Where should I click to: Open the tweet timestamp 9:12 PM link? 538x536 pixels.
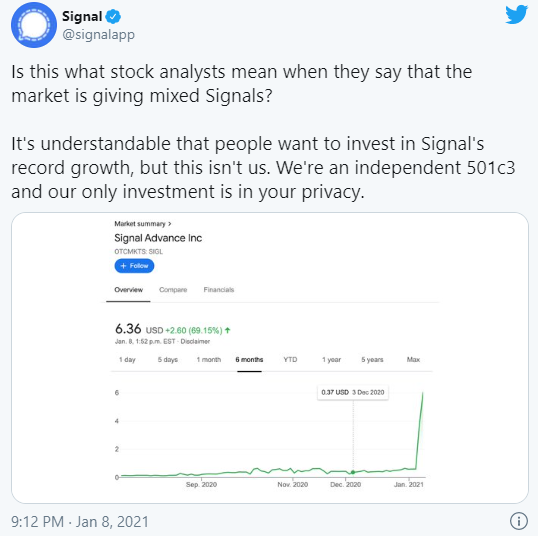37,522
